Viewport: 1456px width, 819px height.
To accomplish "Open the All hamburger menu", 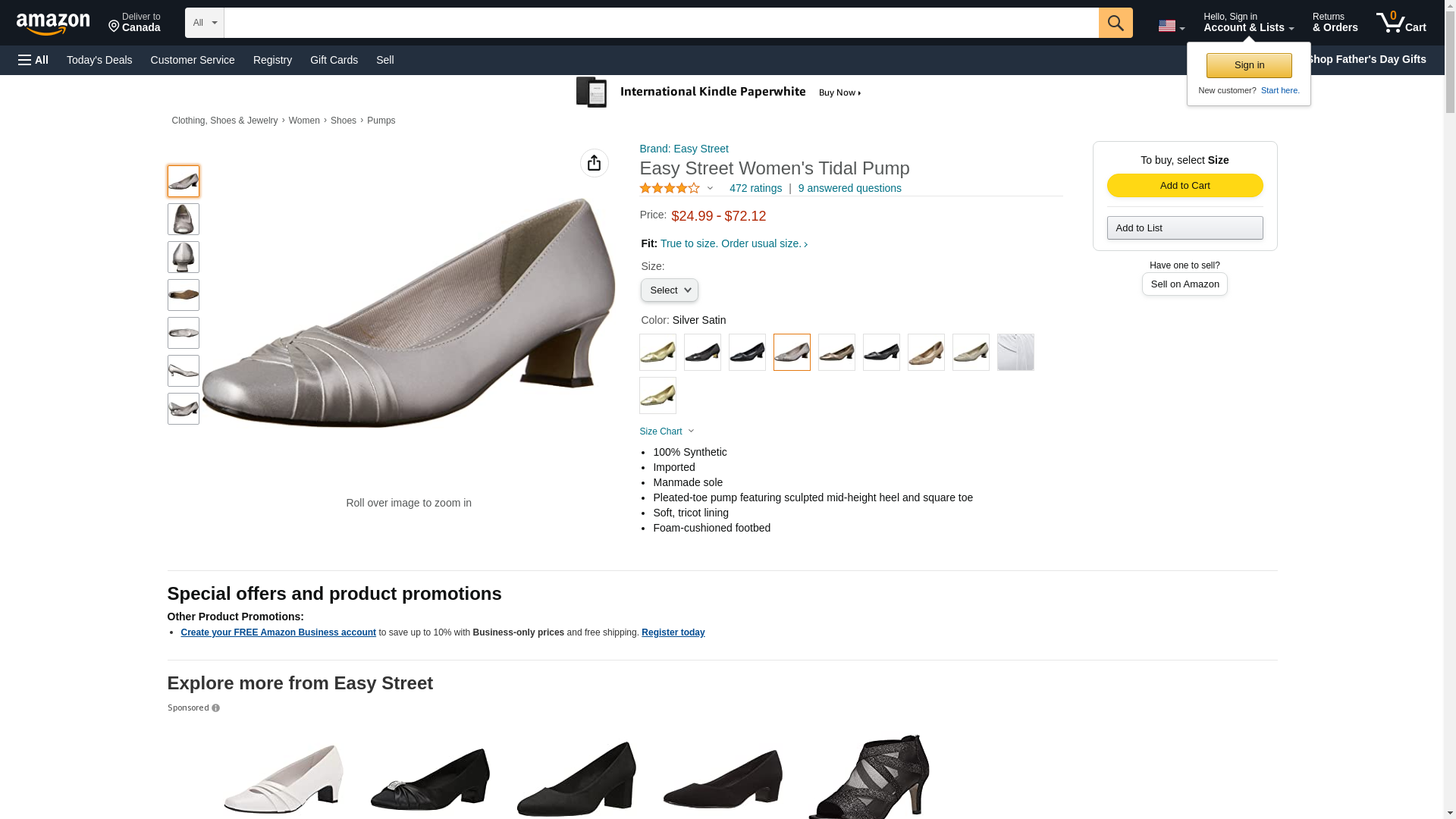I will [33, 60].
